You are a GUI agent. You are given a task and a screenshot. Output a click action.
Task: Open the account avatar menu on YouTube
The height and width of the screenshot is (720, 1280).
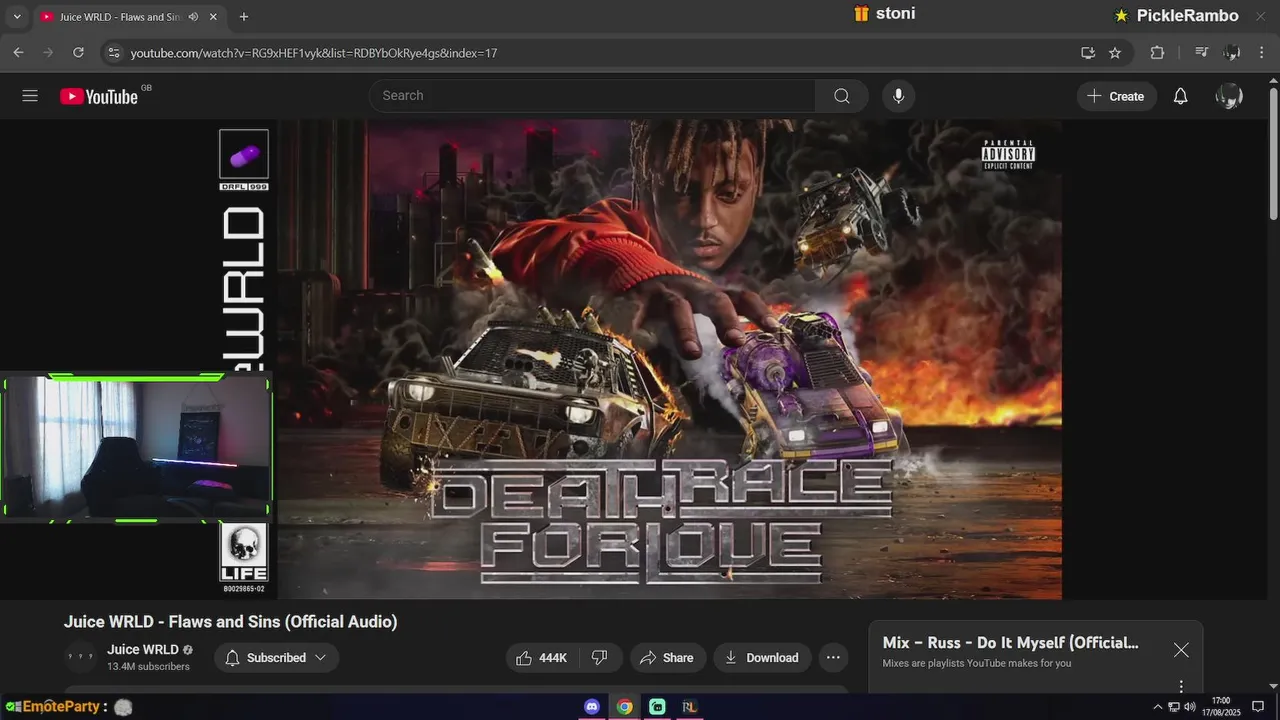[x=1229, y=96]
